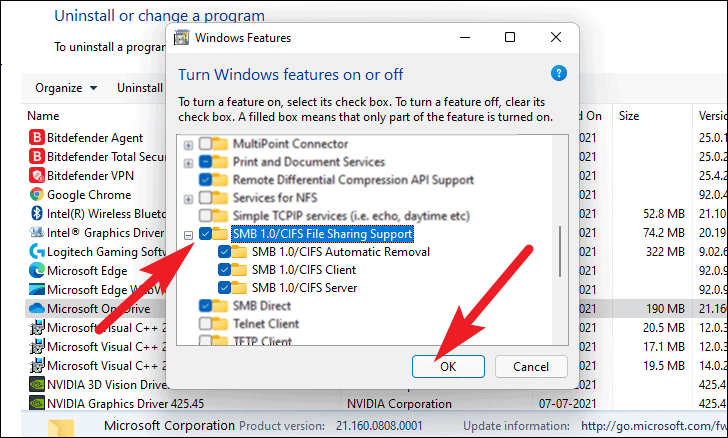Click the 322 MB size value
Viewport: 728px width, 438px height.
click(x=665, y=252)
